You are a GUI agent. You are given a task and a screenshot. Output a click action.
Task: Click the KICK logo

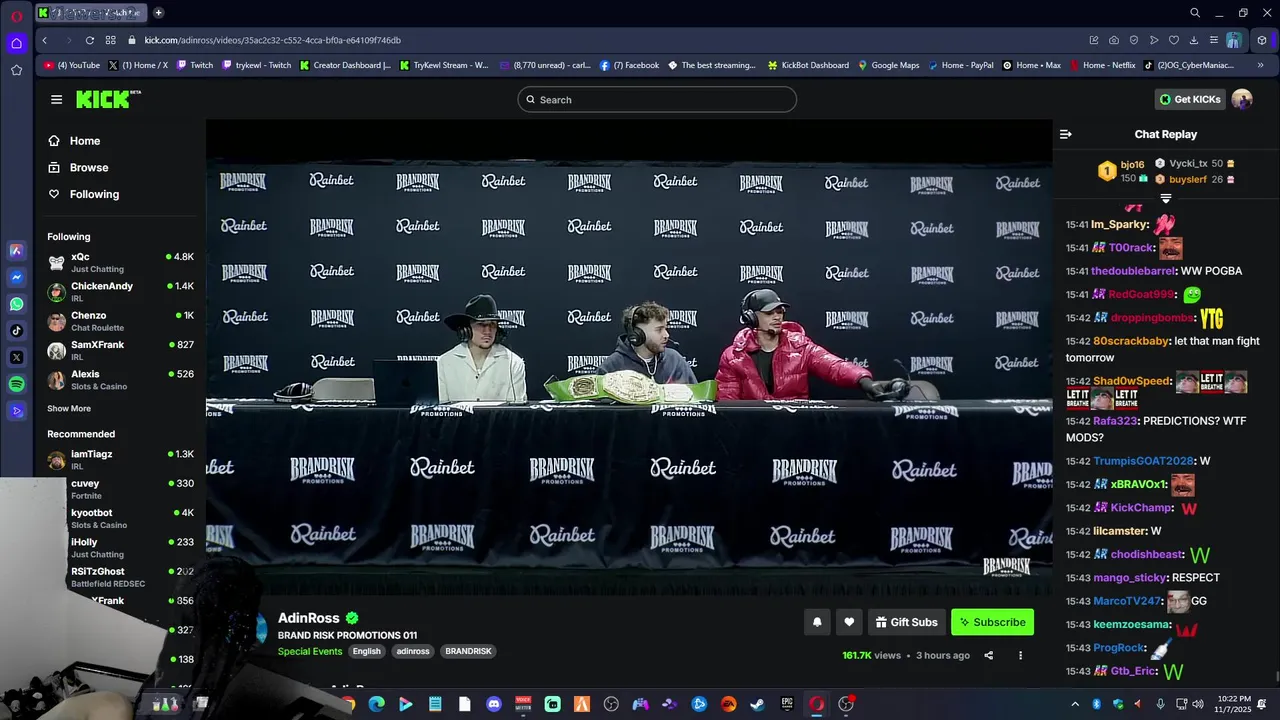[108, 99]
